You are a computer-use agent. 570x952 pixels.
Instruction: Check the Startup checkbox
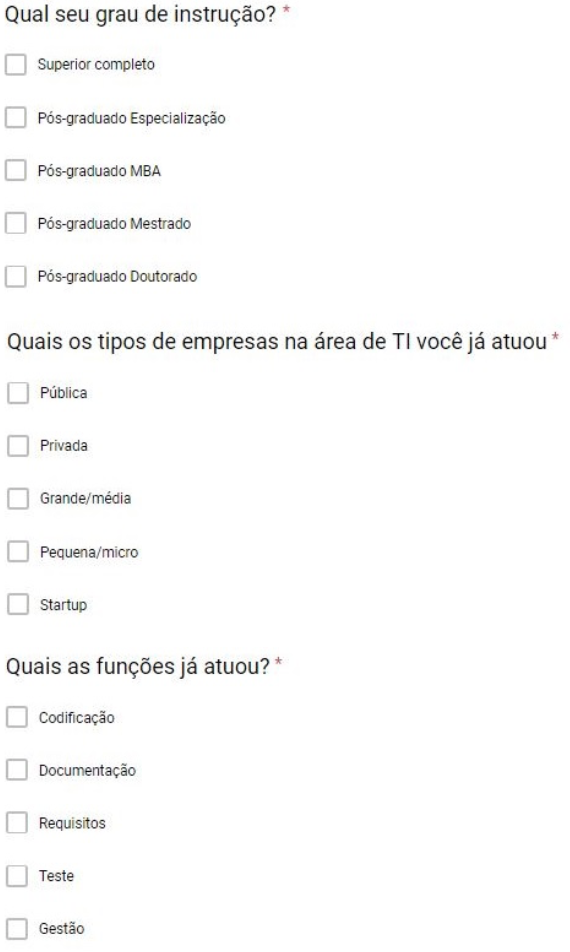(x=18, y=604)
